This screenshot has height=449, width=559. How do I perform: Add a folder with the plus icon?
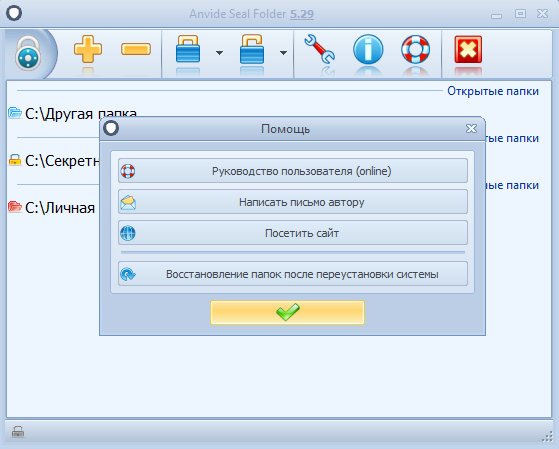[88, 49]
